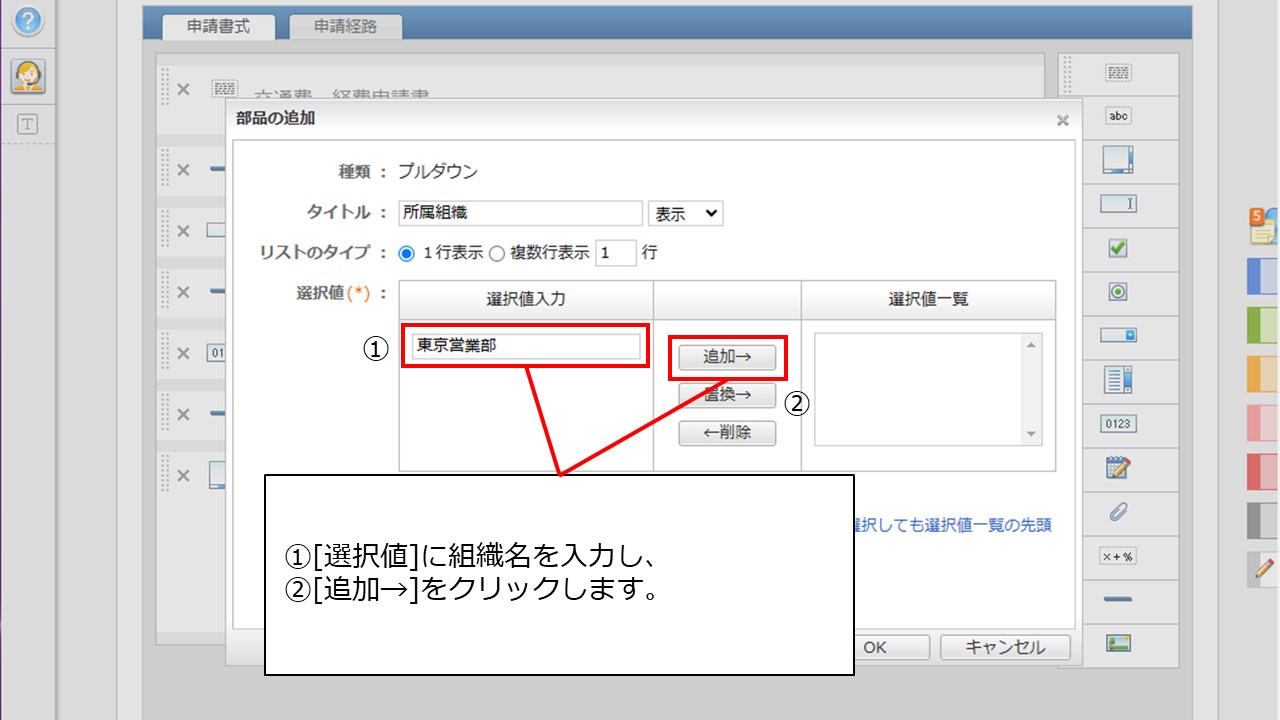Click the ←削除 button
The height and width of the screenshot is (720, 1280).
click(x=727, y=433)
